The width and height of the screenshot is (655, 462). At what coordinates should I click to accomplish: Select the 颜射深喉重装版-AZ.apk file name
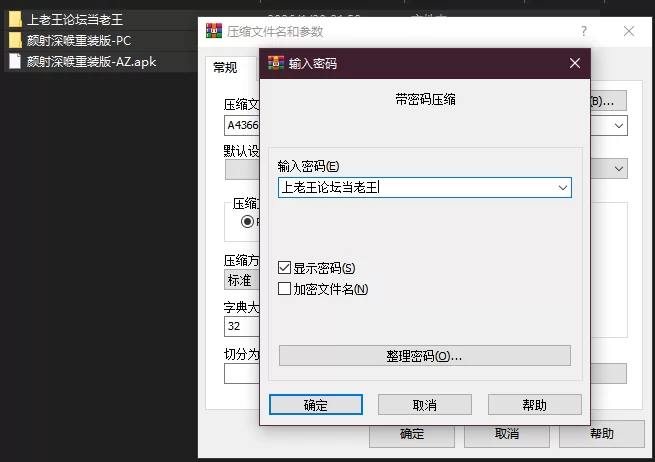point(91,61)
